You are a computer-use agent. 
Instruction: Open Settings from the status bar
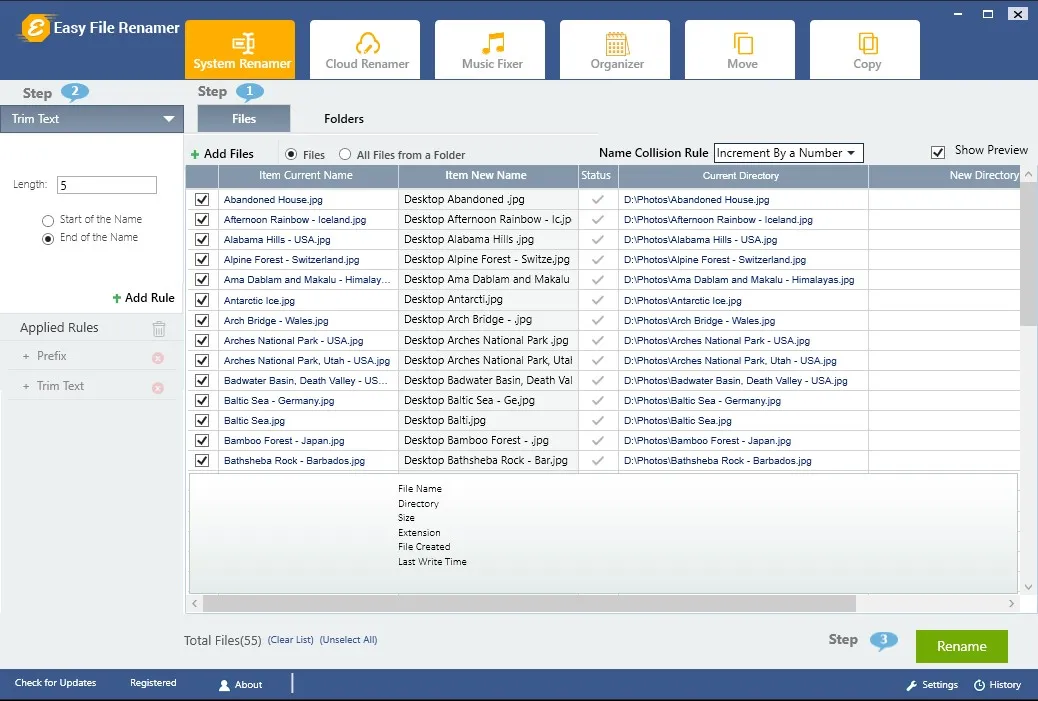pos(932,685)
